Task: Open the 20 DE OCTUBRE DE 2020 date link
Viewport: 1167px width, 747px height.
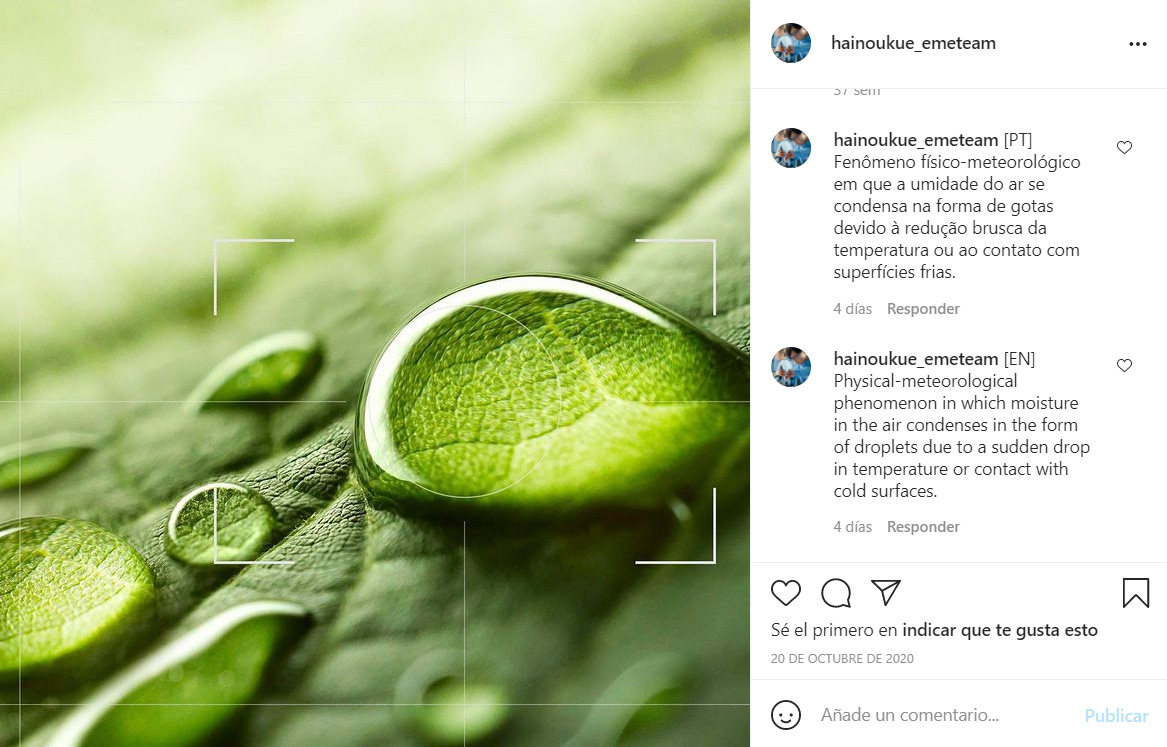Action: point(842,658)
